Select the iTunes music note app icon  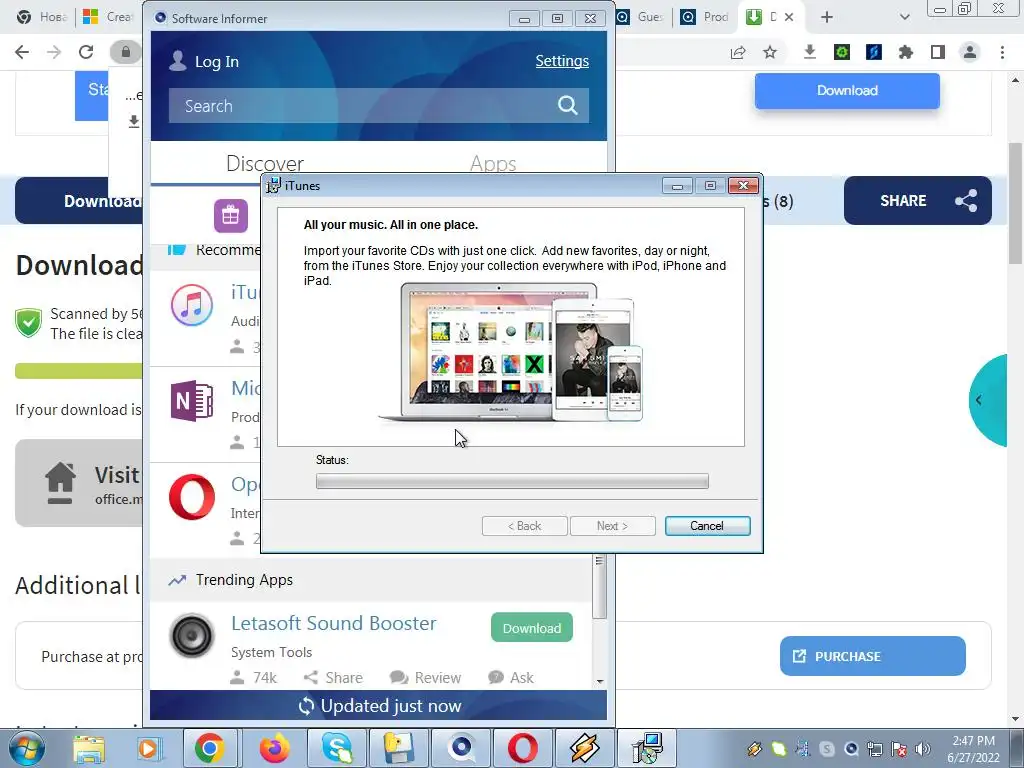[192, 305]
